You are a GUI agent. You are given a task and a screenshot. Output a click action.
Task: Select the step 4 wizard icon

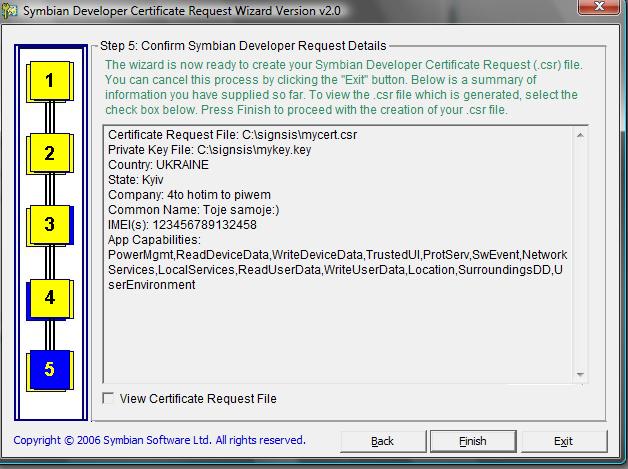[x=49, y=297]
